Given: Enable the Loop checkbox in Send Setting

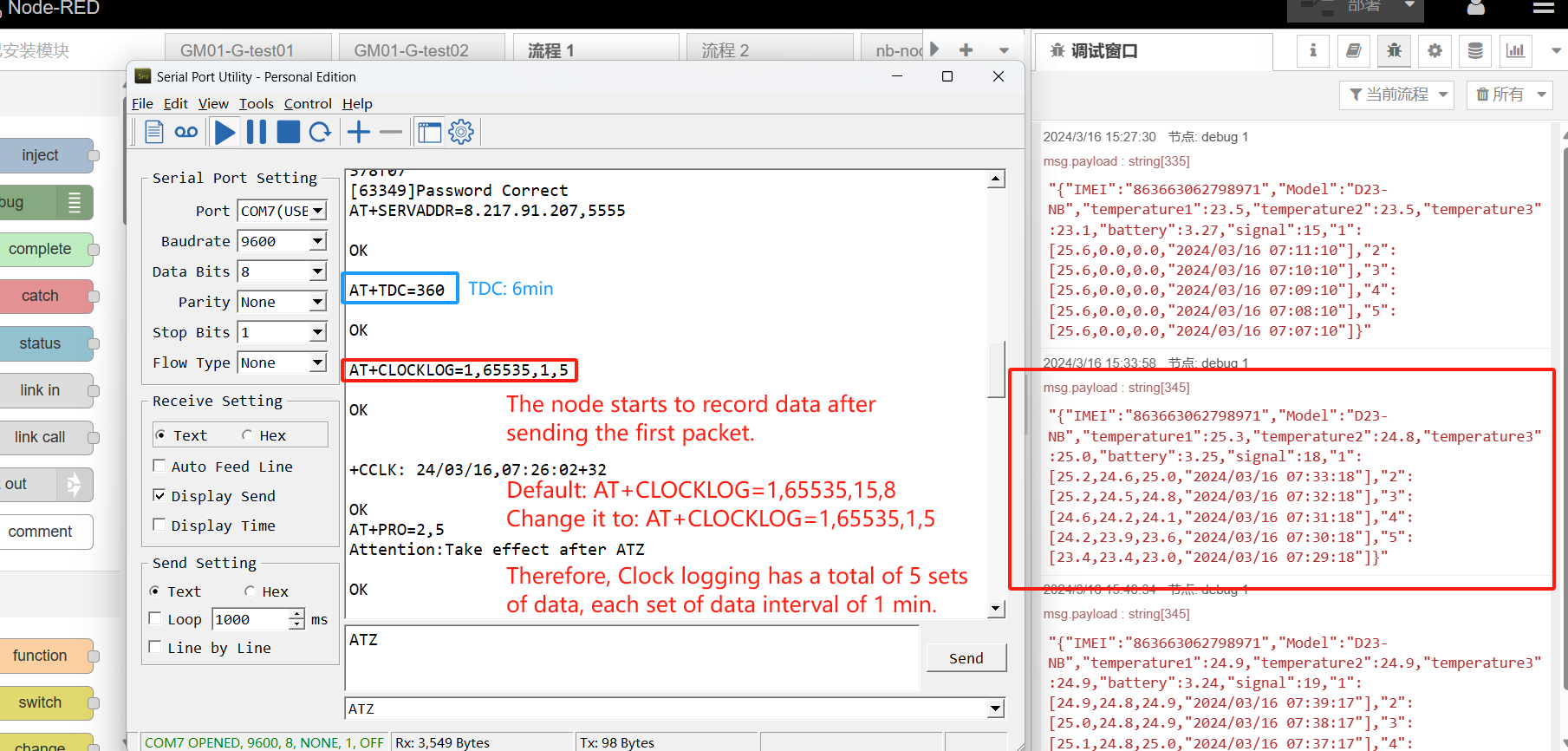Looking at the screenshot, I should click(155, 618).
